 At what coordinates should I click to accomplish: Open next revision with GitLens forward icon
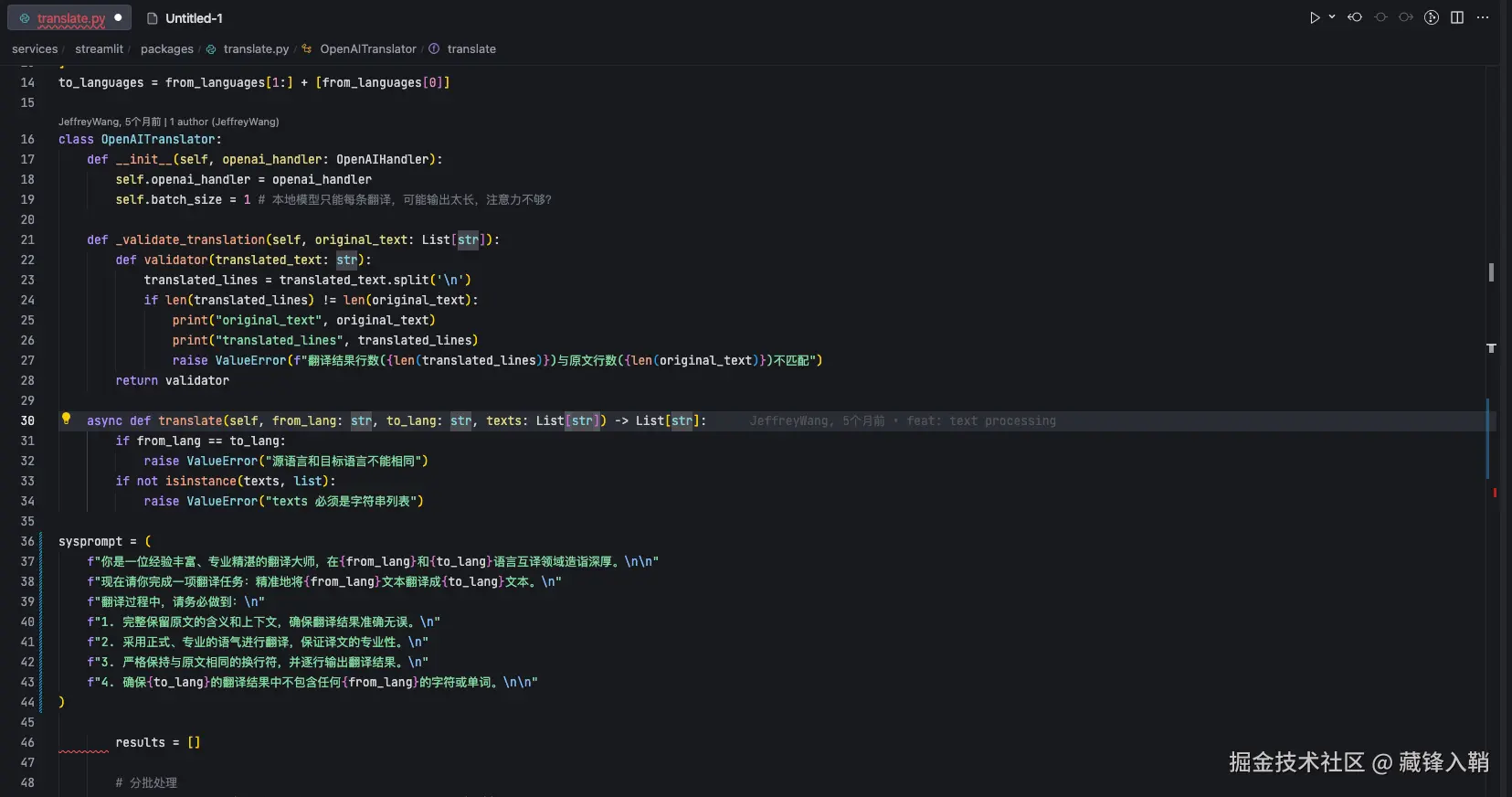(1406, 17)
